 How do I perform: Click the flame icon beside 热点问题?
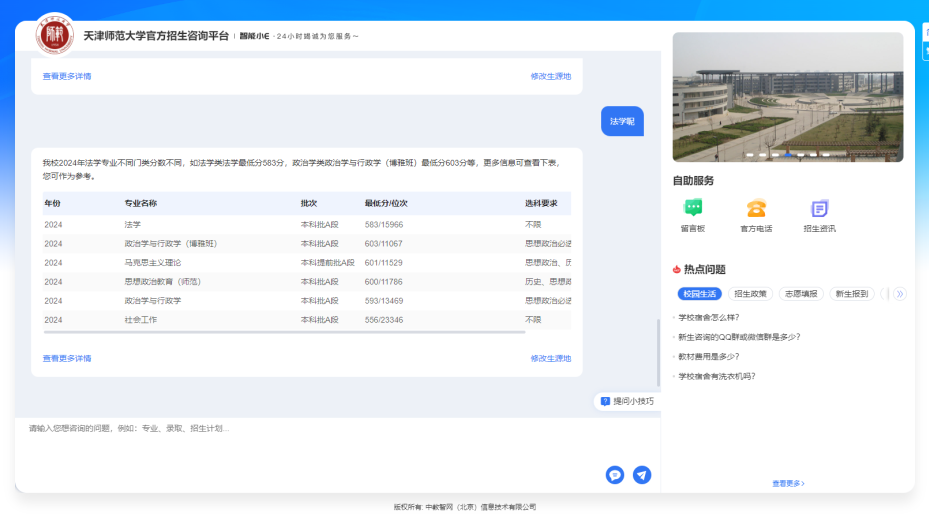tap(677, 269)
